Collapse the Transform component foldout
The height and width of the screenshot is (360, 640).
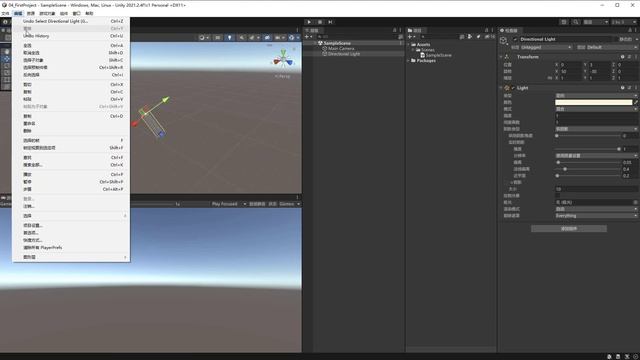coord(501,57)
